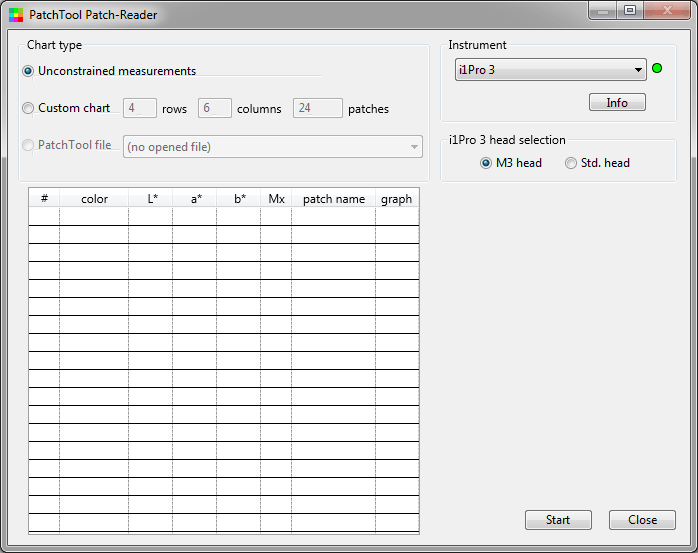Viewport: 698px width, 553px height.
Task: Click the columns number field
Action: tap(215, 109)
